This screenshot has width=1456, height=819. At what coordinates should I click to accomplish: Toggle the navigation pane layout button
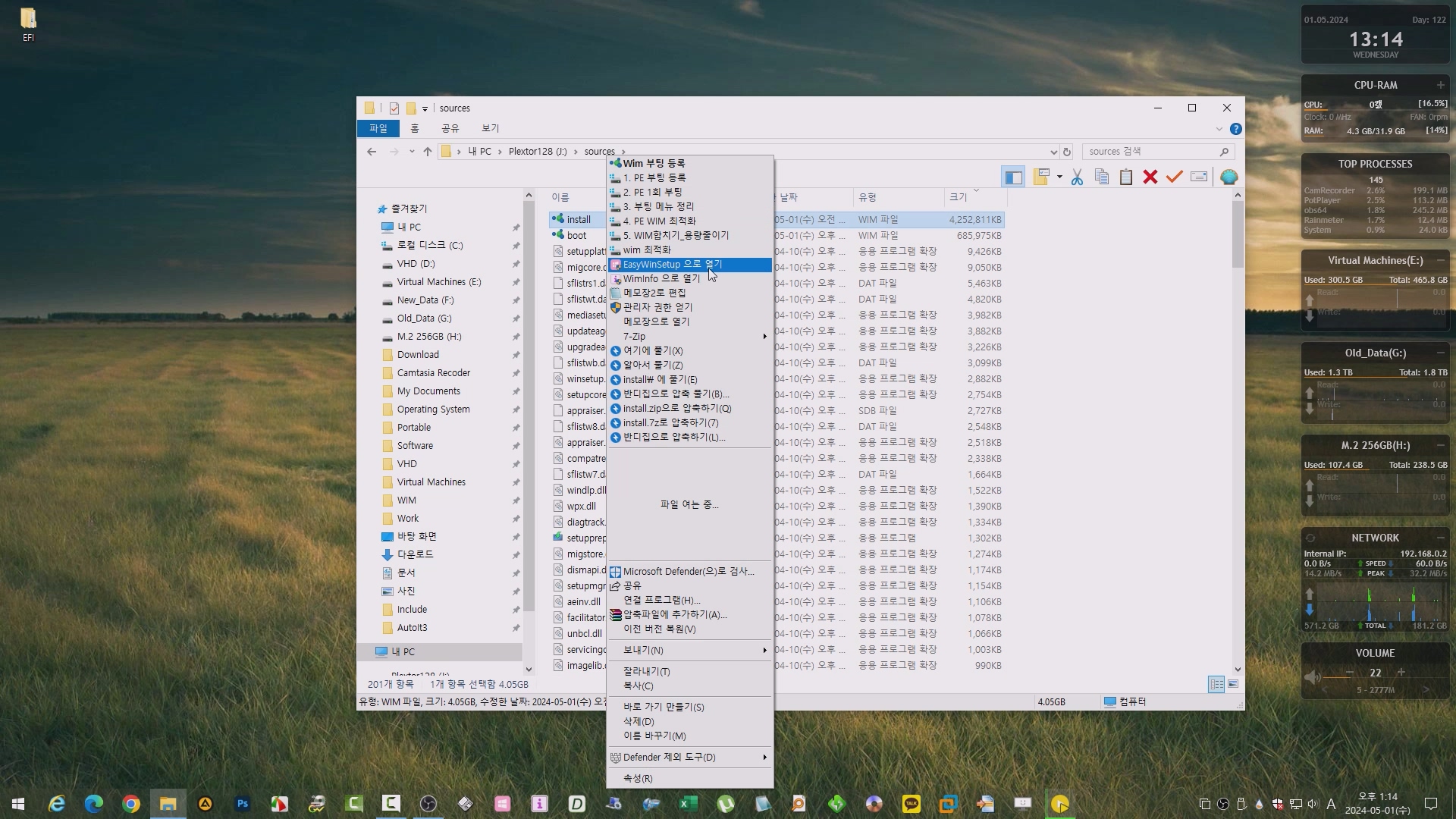point(1013,177)
